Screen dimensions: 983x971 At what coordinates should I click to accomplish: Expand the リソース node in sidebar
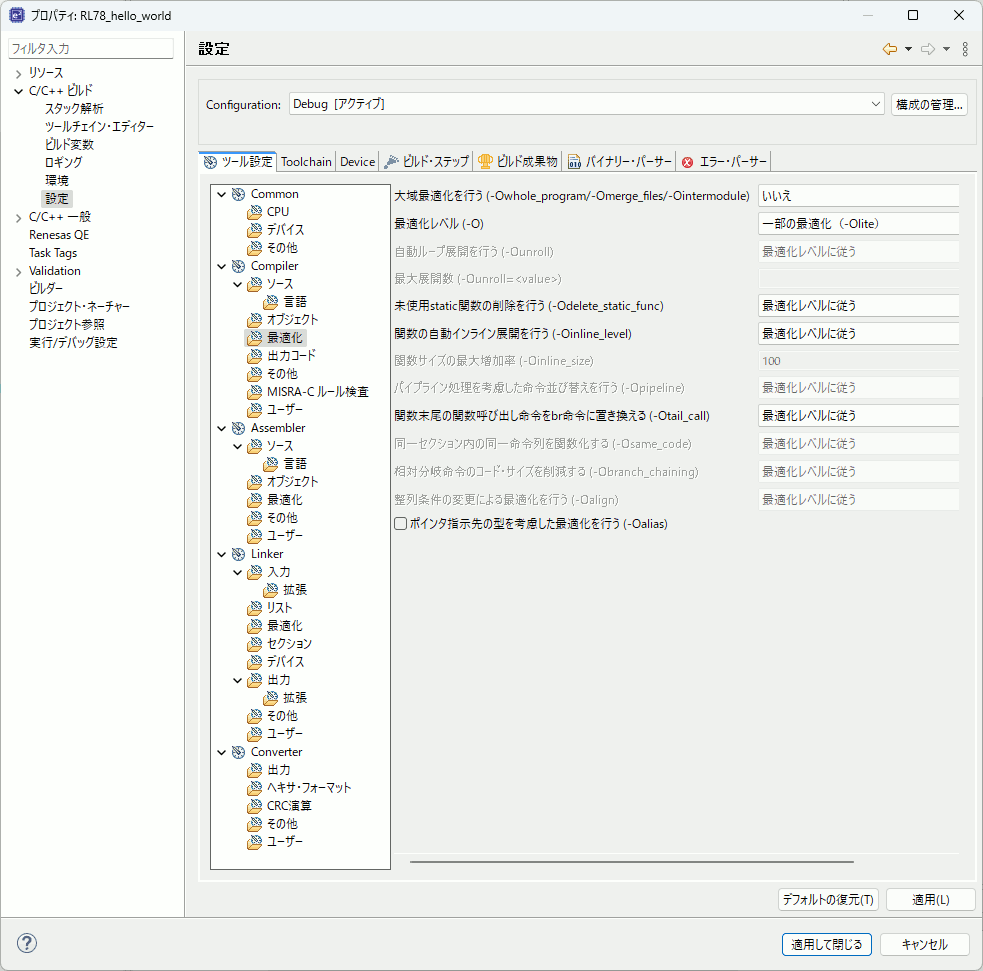point(18,73)
